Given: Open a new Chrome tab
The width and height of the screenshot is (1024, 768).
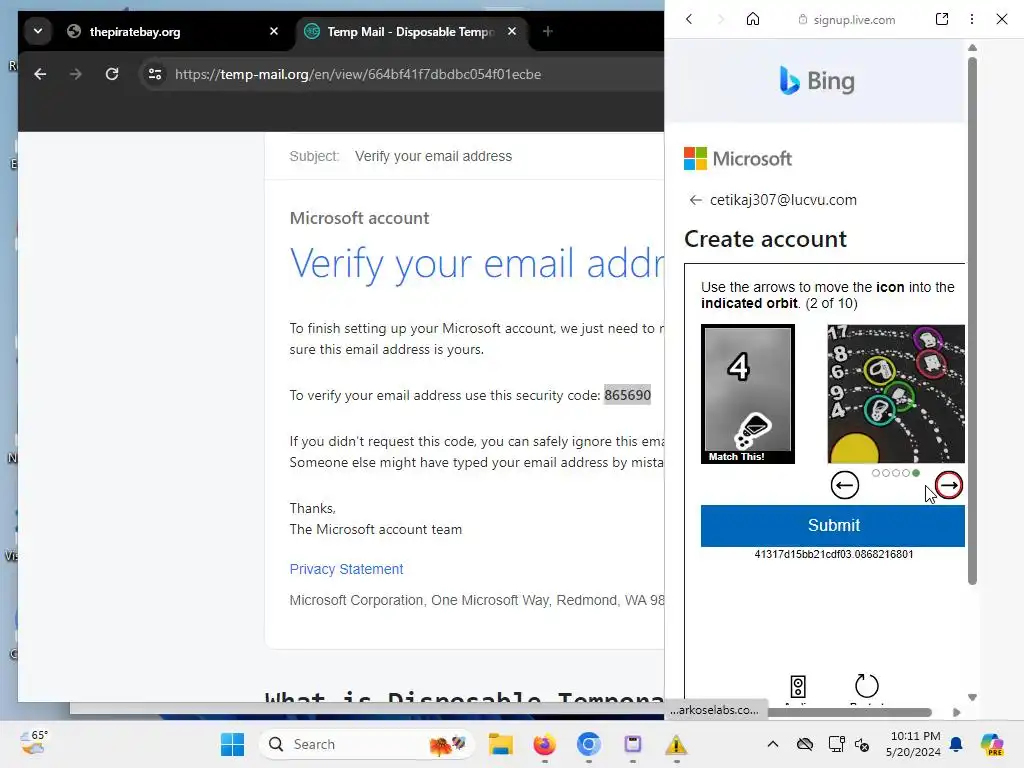Looking at the screenshot, I should pyautogui.click(x=547, y=31).
